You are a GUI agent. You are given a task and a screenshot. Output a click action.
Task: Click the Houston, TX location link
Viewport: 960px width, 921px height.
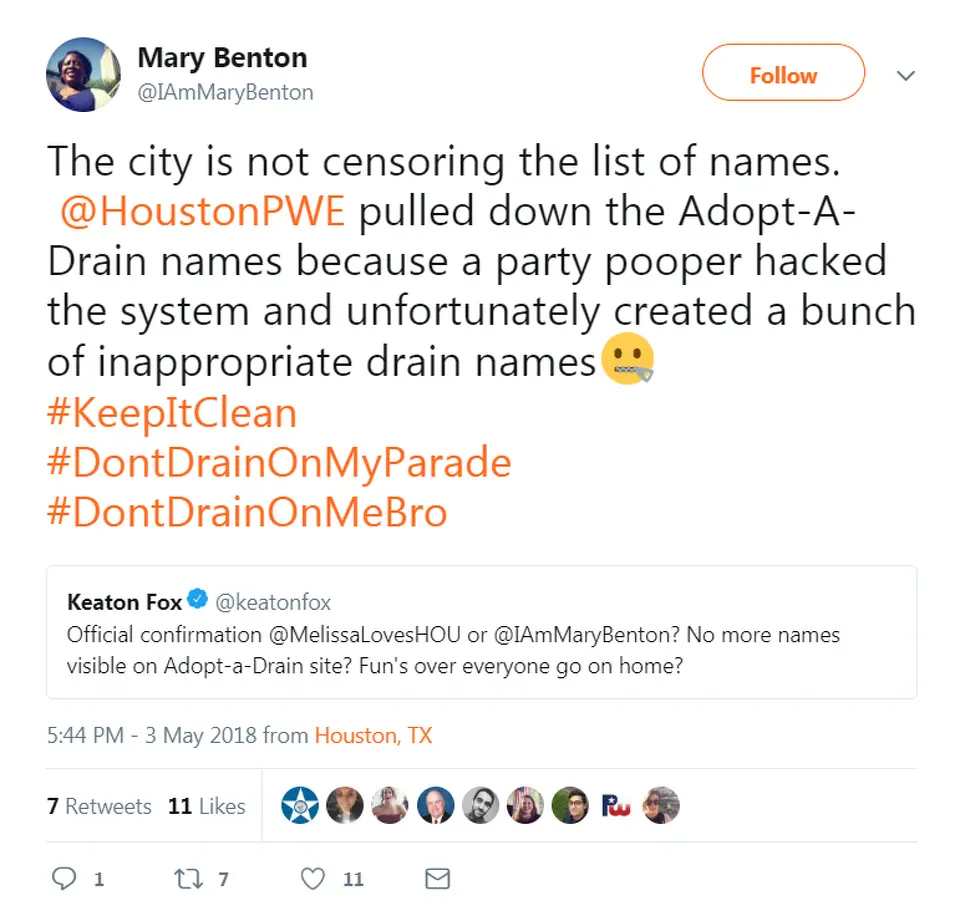click(x=373, y=736)
